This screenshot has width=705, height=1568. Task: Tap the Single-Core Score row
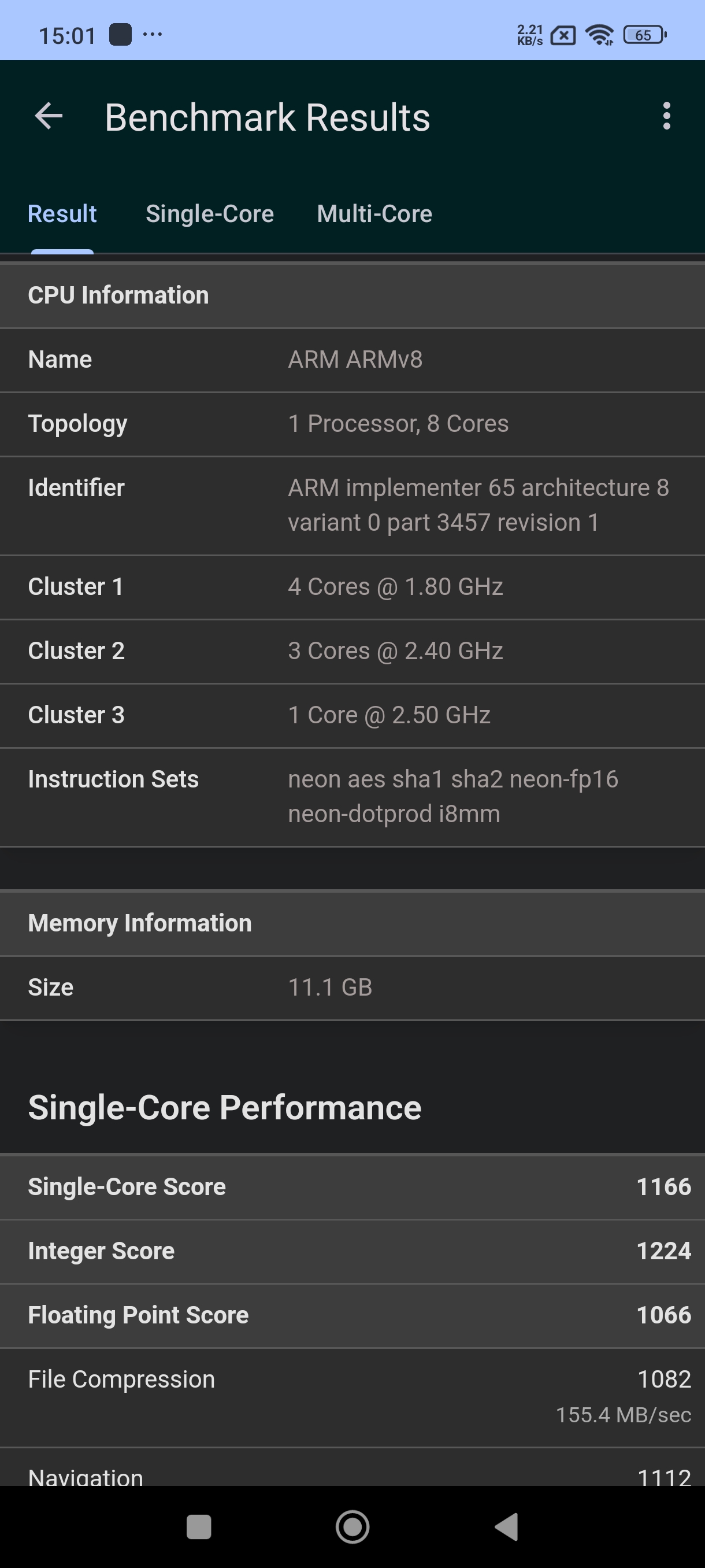coord(352,1186)
